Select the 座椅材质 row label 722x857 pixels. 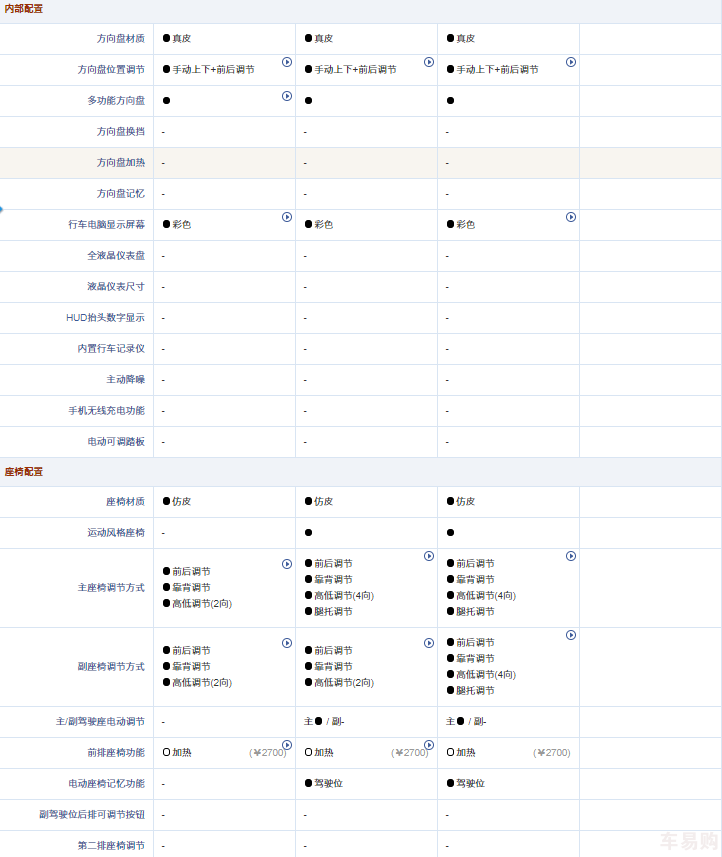126,502
